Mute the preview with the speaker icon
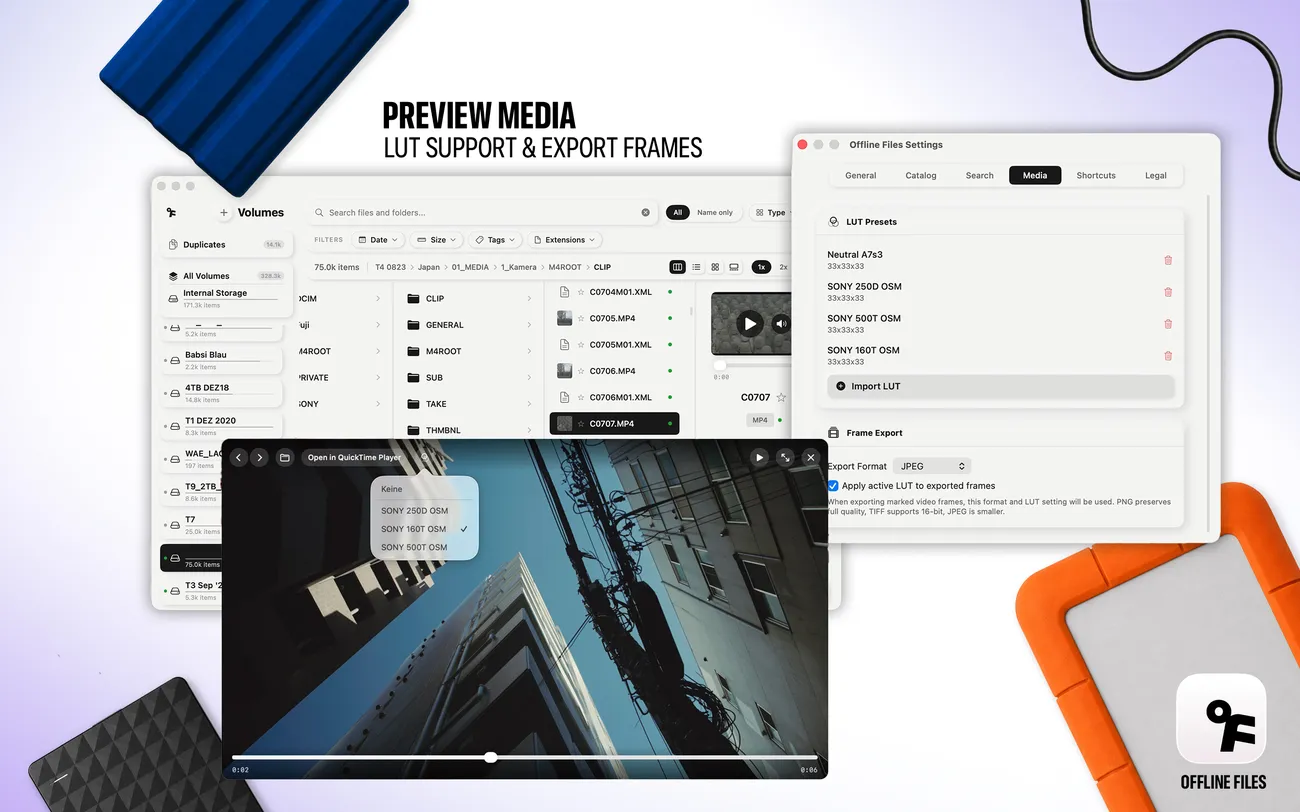The image size is (1300, 812). (x=781, y=324)
